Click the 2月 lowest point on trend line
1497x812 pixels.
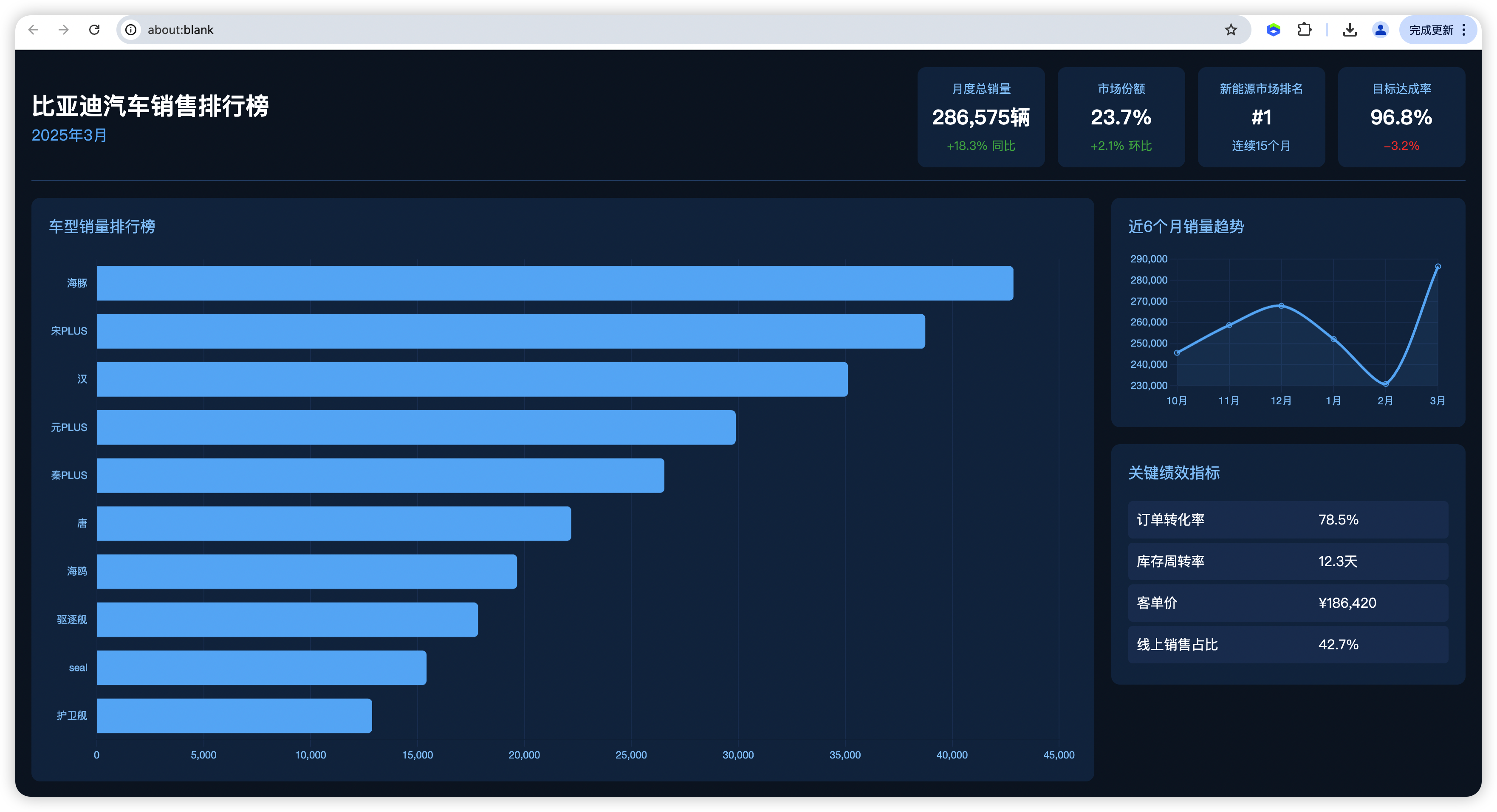[1385, 384]
